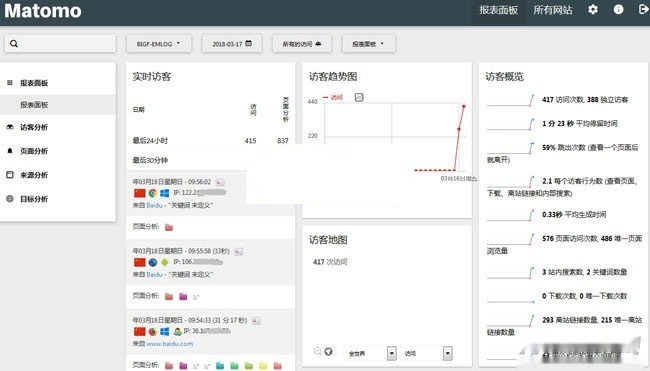650x371 pixels.
Task: Click the visitor profile icon for 09:54:33 visit
Action: [256, 320]
